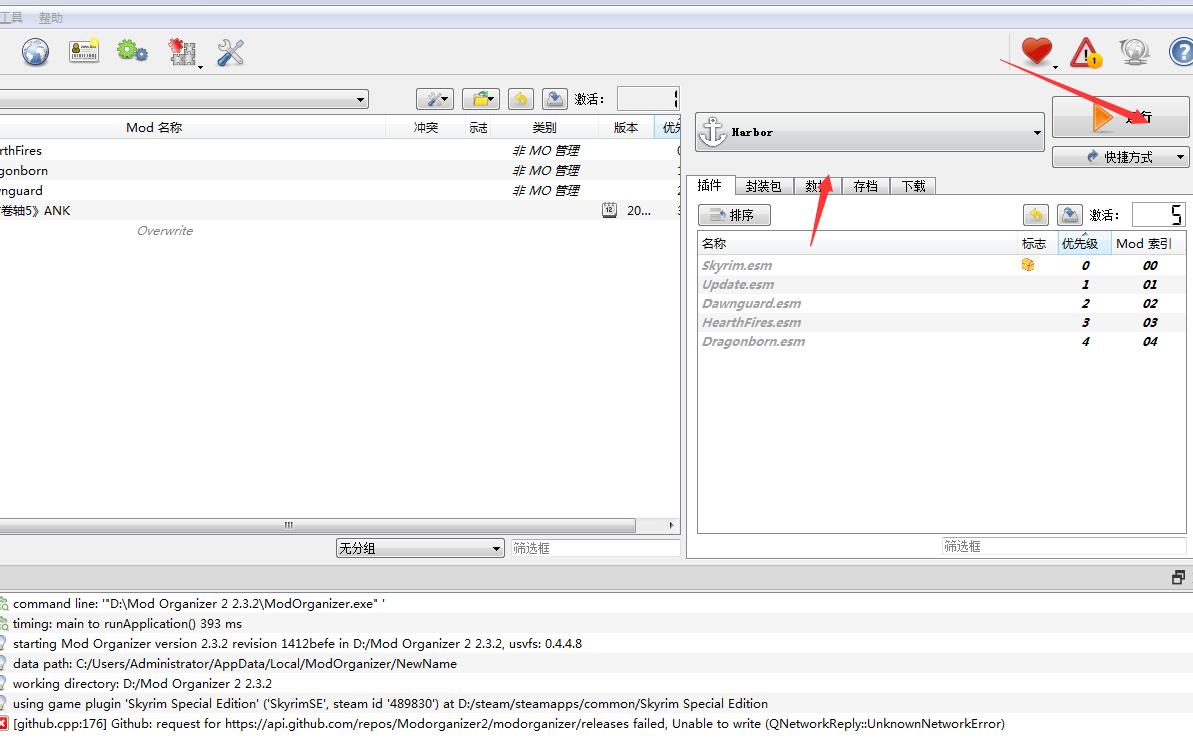Click the plugin 激活 counter display

[x=1158, y=215]
